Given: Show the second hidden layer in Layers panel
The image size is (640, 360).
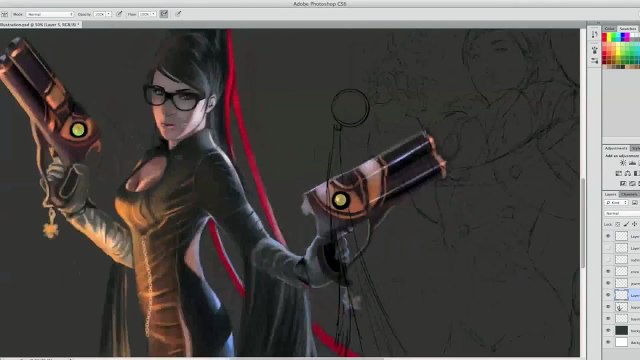Looking at the screenshot, I should tap(608, 248).
